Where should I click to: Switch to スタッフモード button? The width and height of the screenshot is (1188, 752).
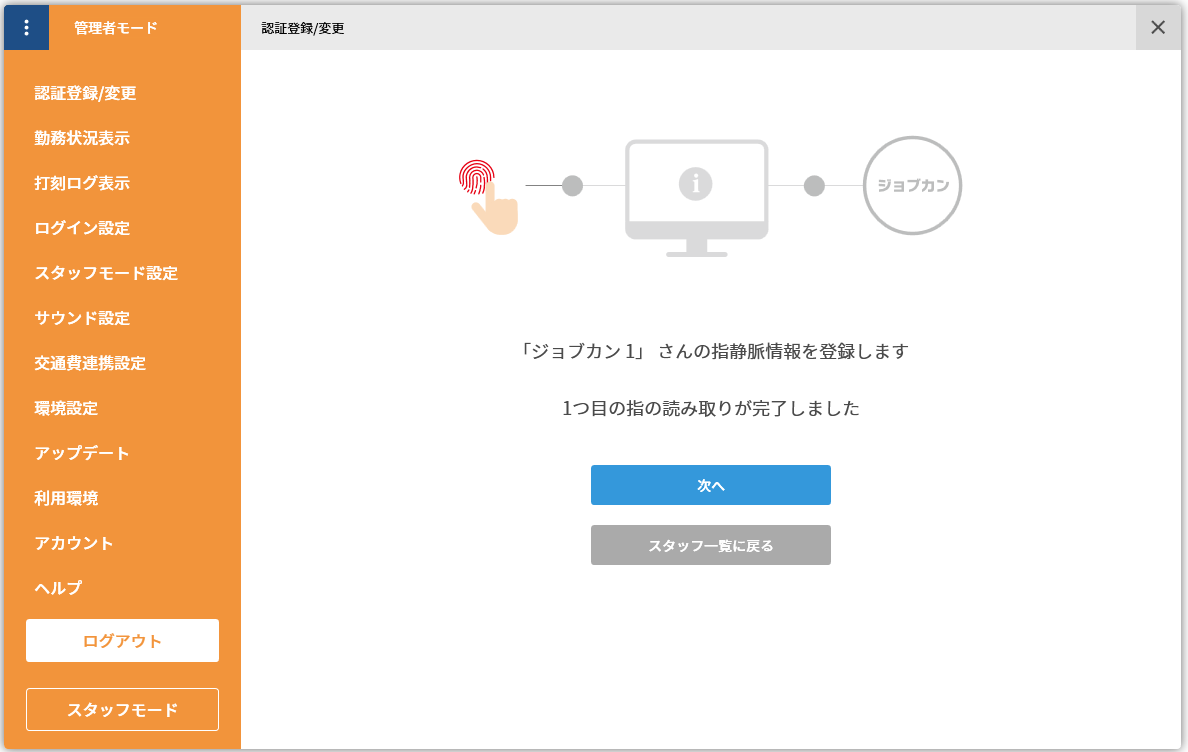(123, 710)
